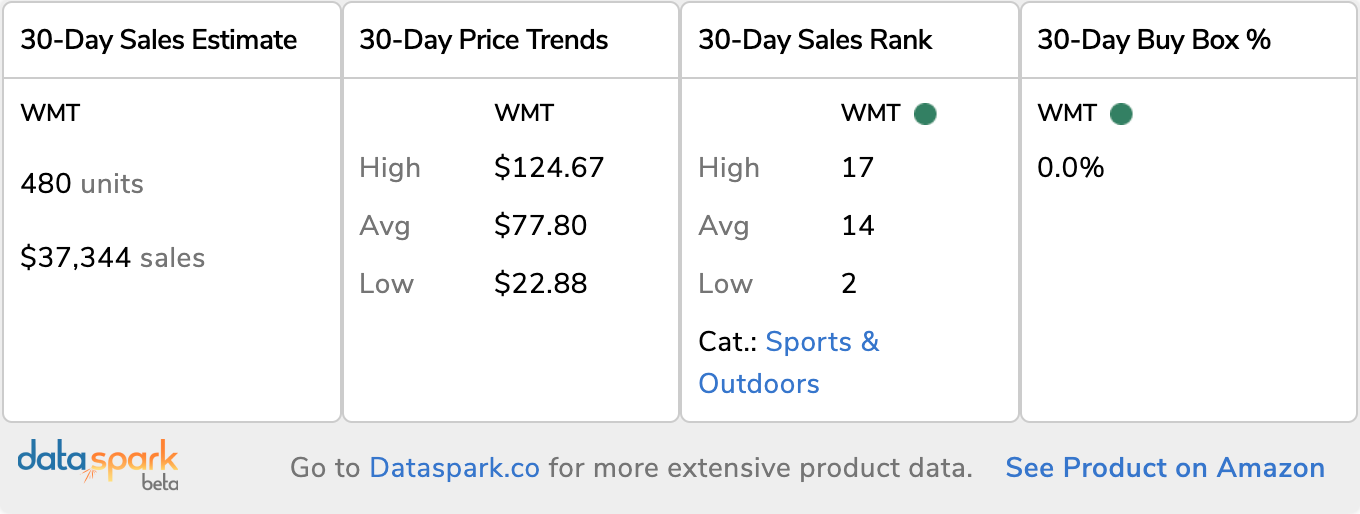The image size is (1360, 514).
Task: Click the 0.0% Buy Box value
Action: click(x=1071, y=167)
